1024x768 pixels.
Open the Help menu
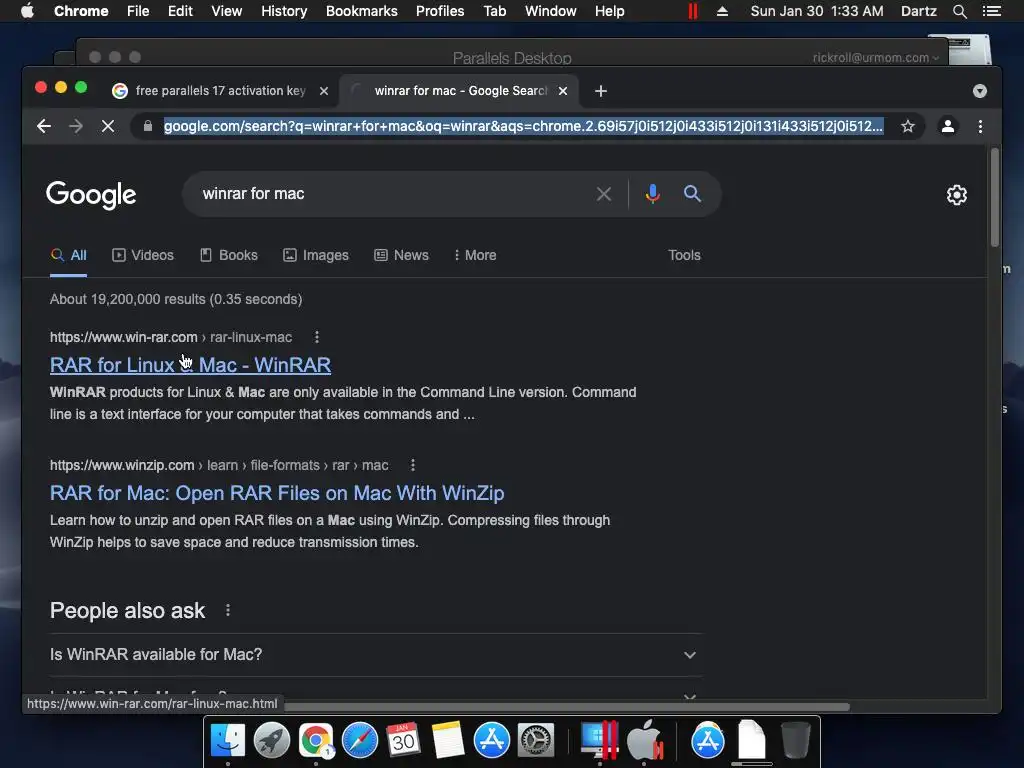coord(609,11)
